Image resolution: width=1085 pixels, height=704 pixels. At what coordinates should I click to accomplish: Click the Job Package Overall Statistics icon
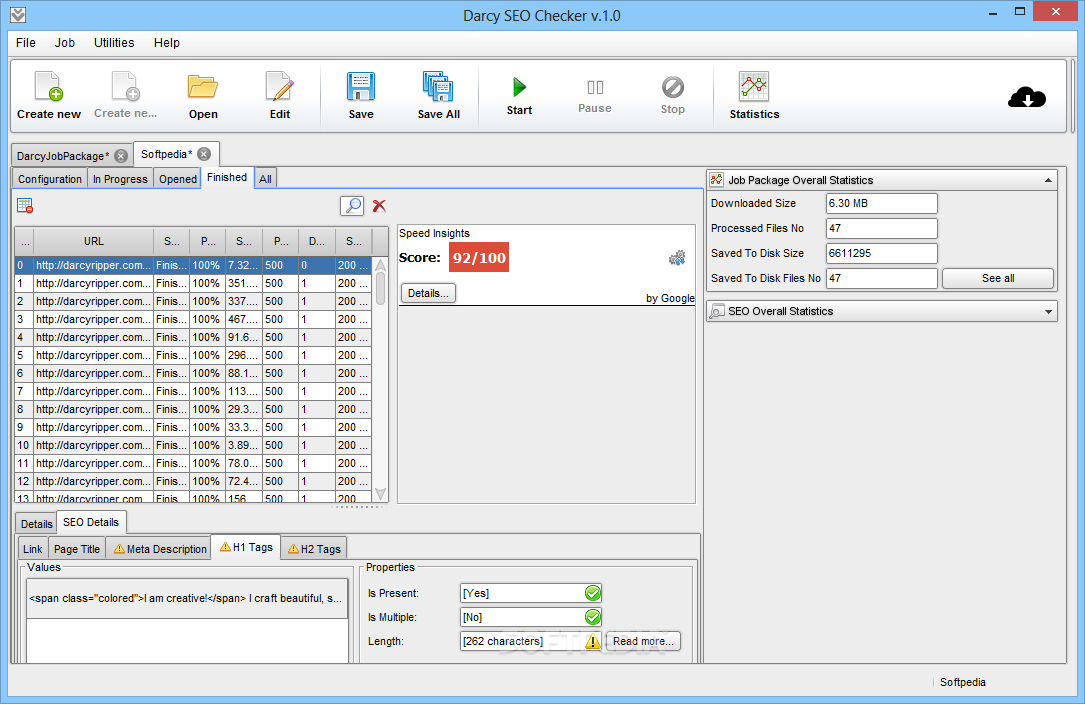click(x=717, y=179)
